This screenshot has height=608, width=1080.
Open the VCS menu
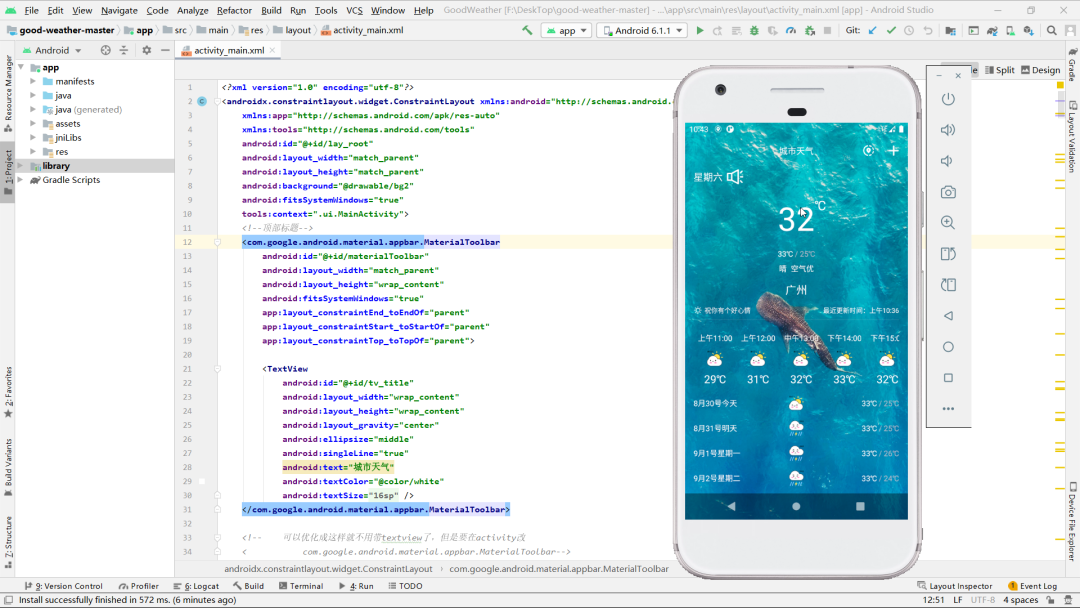click(354, 10)
